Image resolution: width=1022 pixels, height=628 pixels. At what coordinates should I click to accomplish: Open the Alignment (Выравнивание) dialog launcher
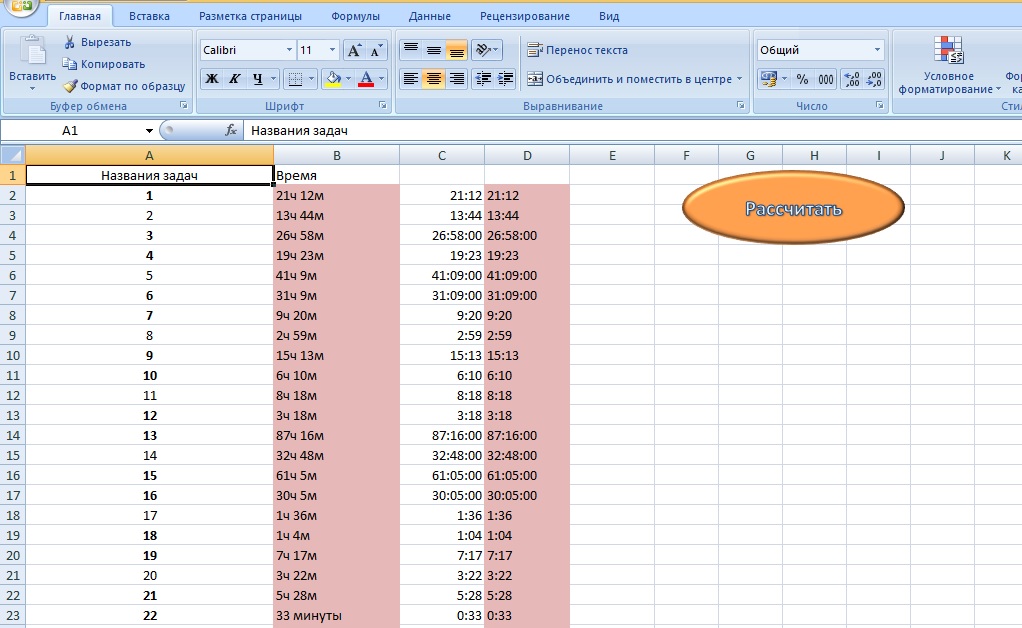740,105
